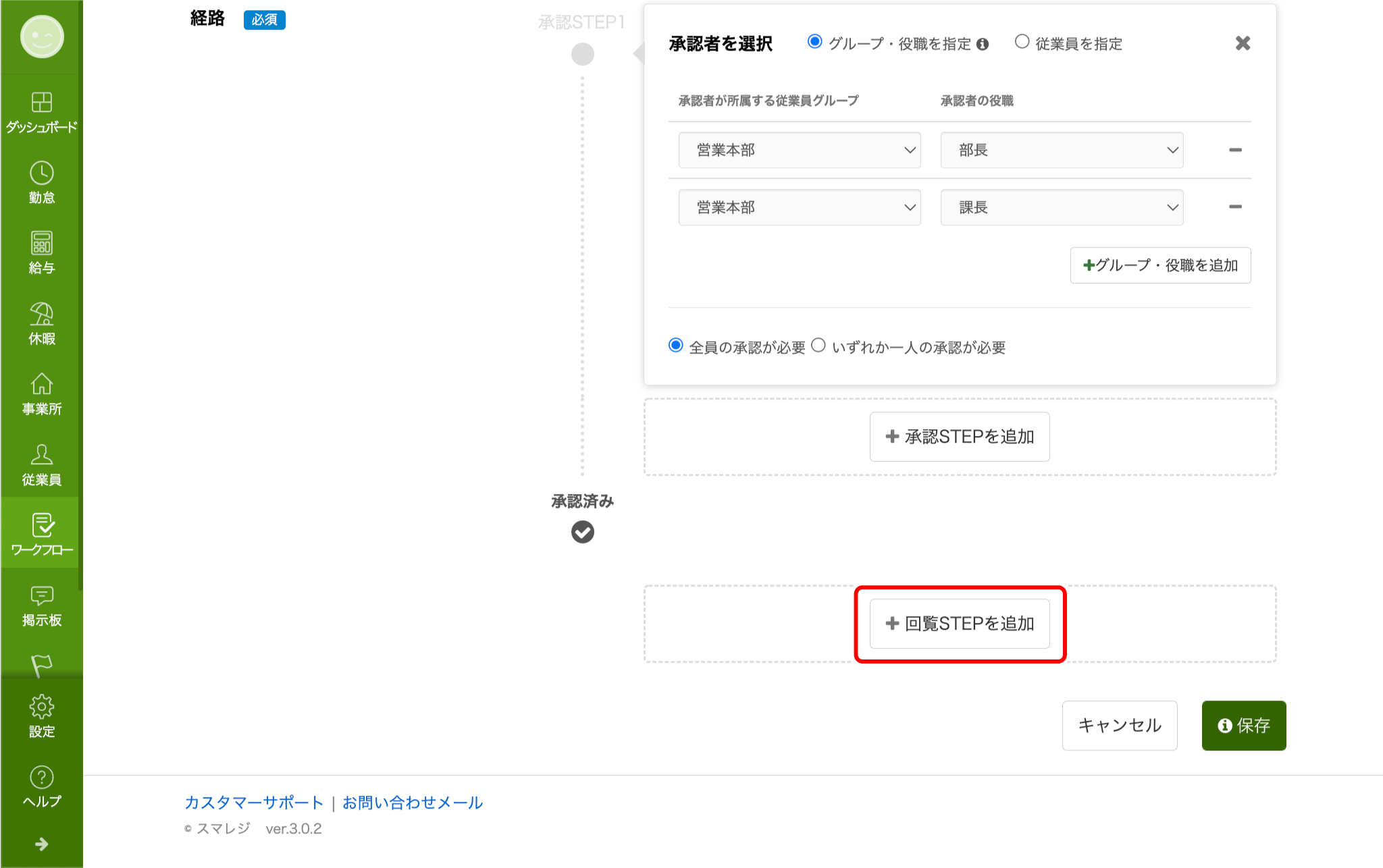Click the 承認者が所属する従業員グループ header

click(768, 101)
